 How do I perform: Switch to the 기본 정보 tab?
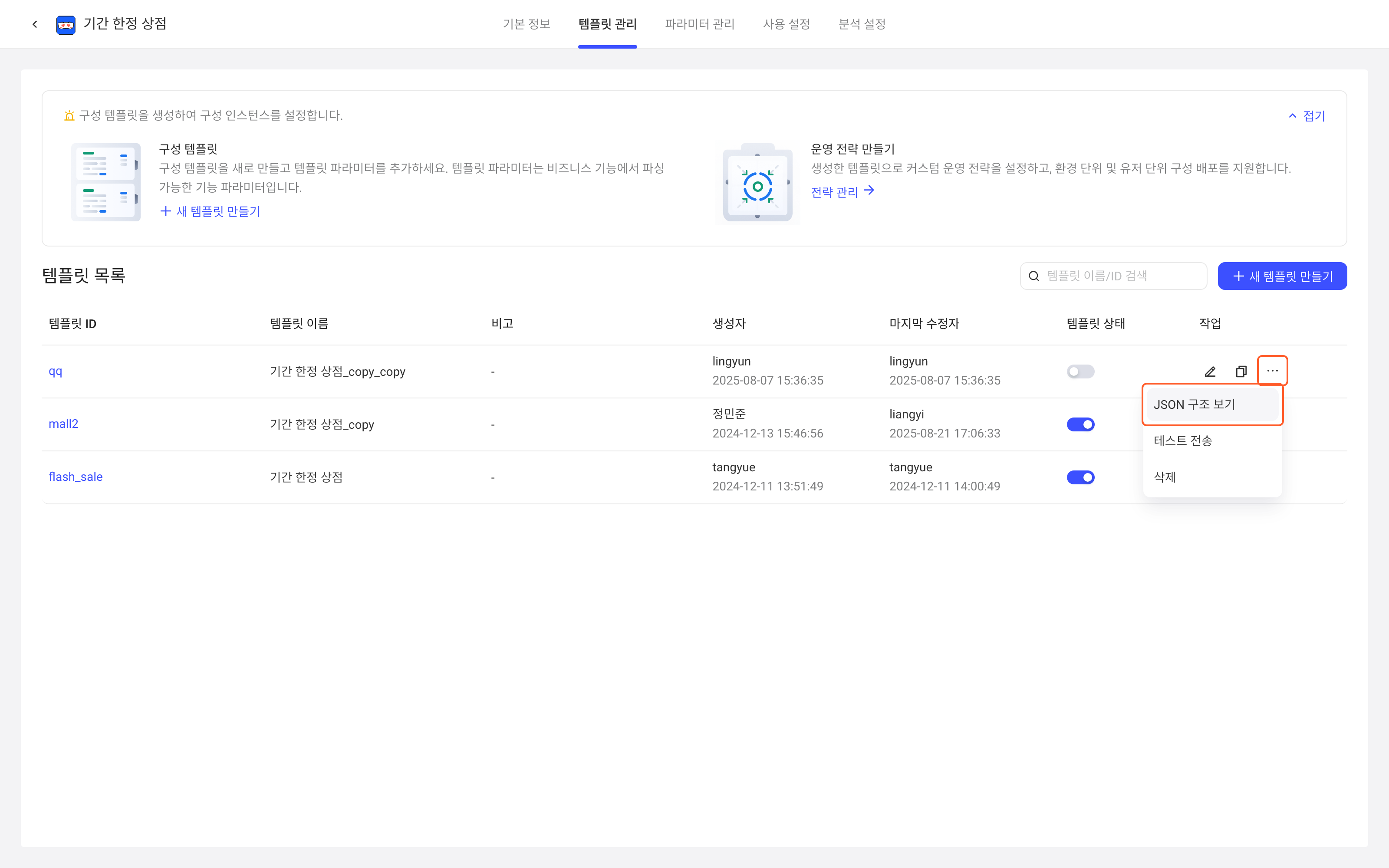(527, 24)
